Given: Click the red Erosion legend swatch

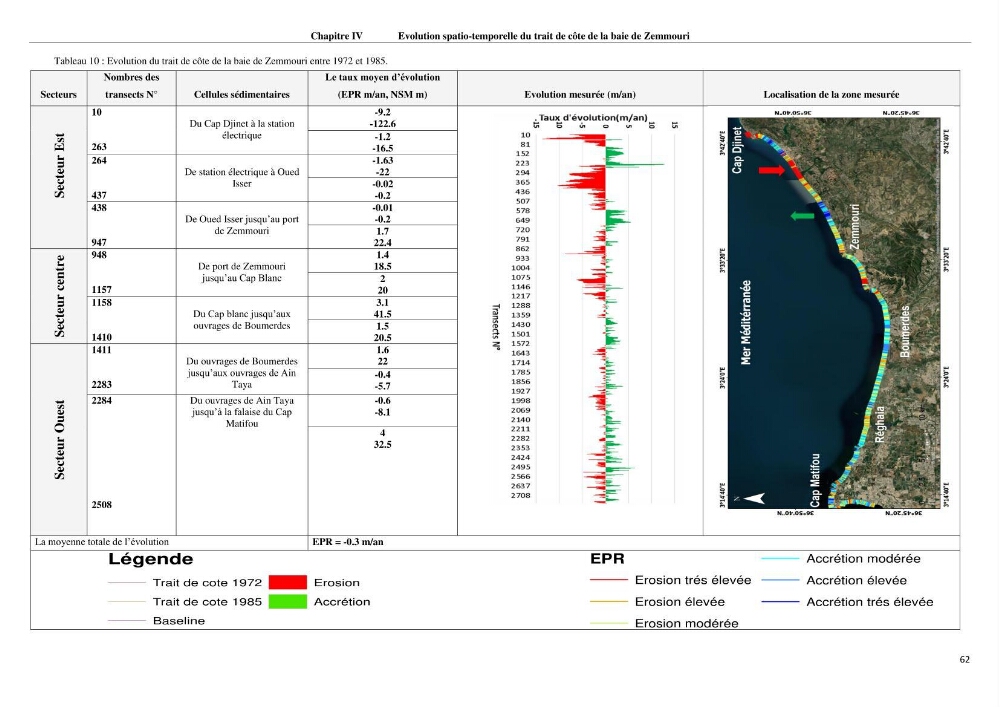Looking at the screenshot, I should (x=288, y=582).
